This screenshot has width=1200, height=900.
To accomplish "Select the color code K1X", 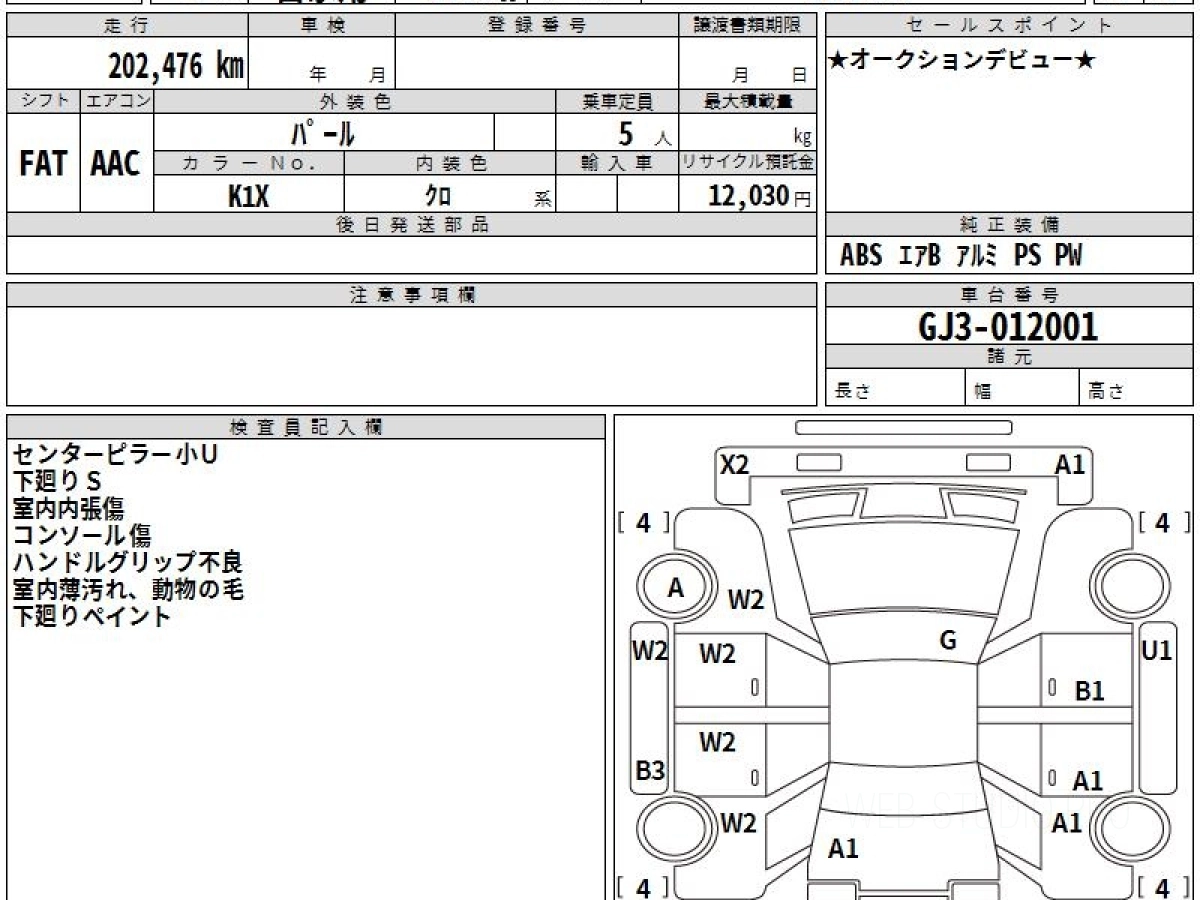I will pos(249,196).
